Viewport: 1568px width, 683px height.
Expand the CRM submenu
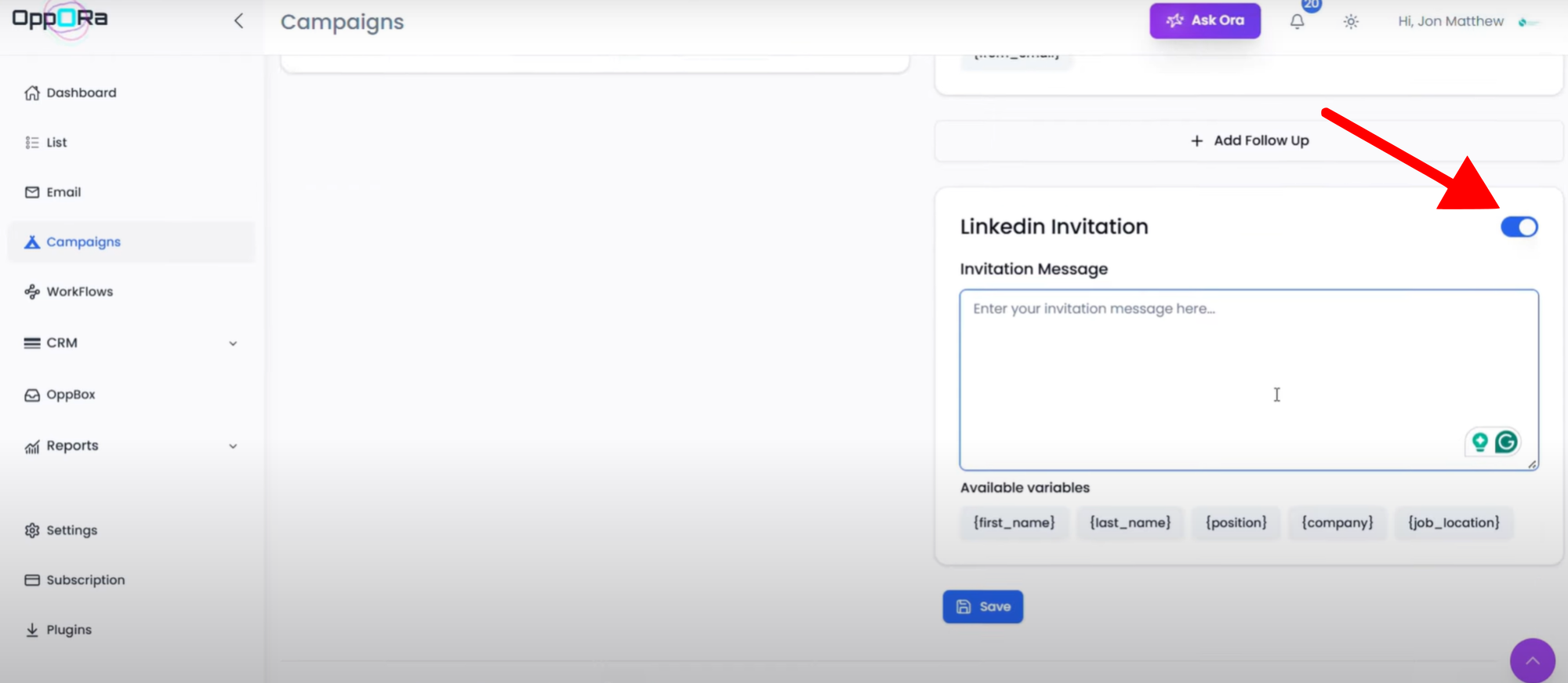click(x=233, y=343)
